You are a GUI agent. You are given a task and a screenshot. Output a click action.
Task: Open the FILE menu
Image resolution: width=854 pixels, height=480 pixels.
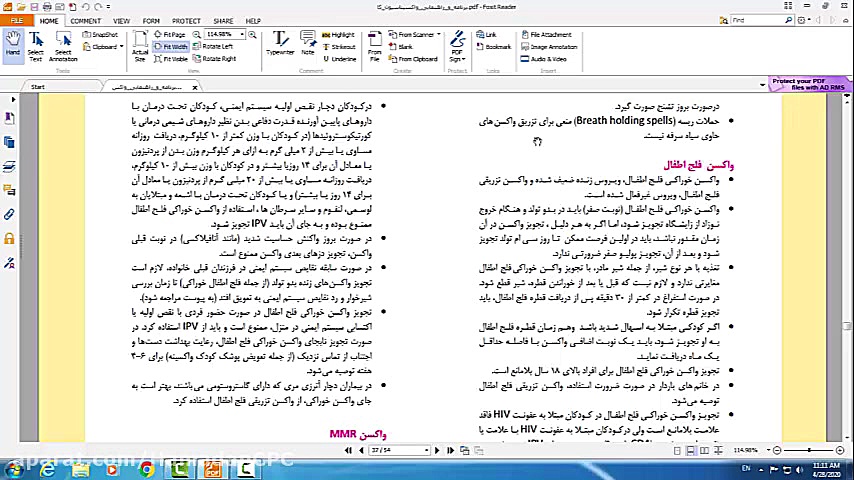[17, 21]
